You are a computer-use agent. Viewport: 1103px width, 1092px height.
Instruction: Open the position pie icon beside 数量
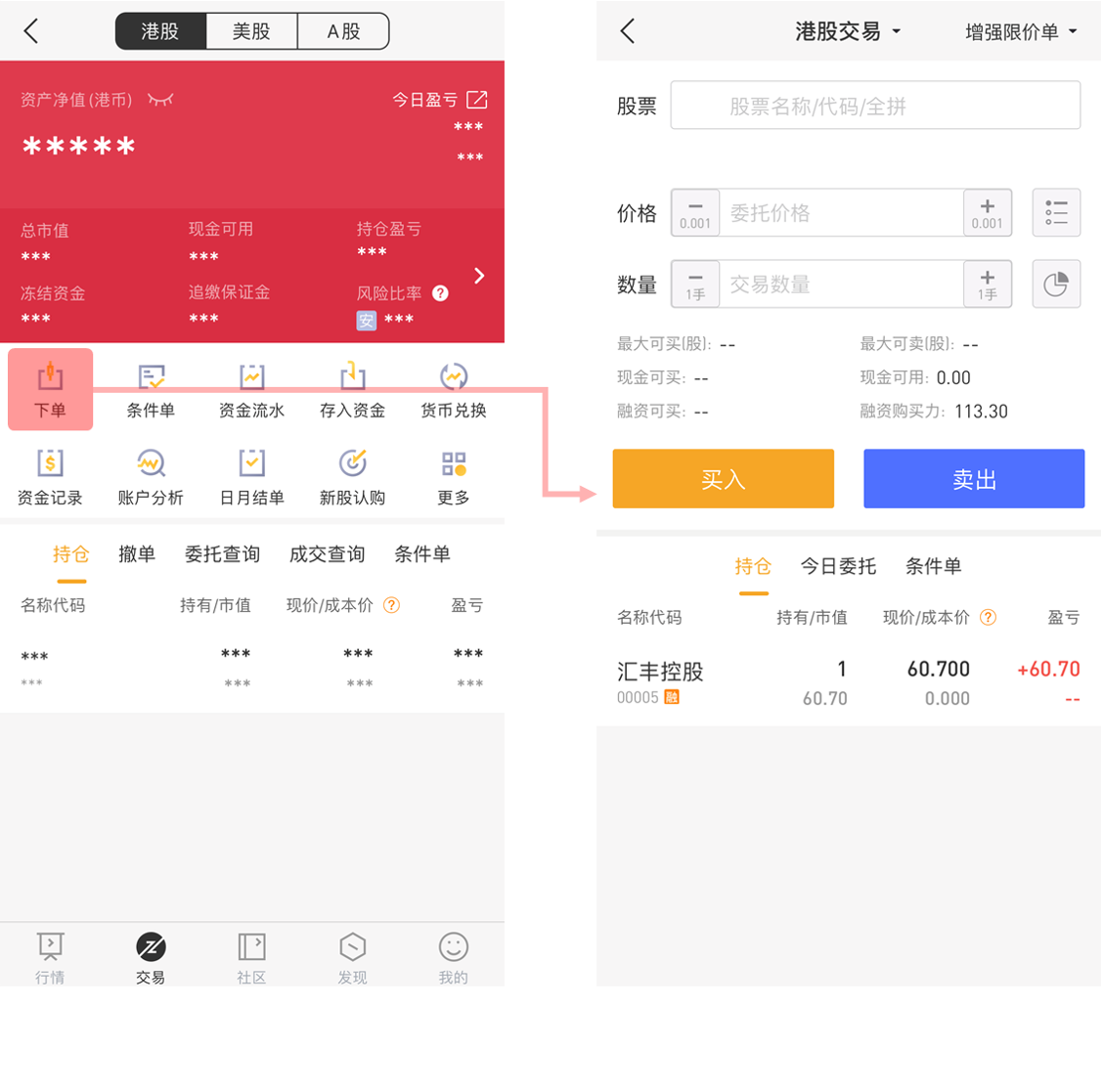[1056, 284]
